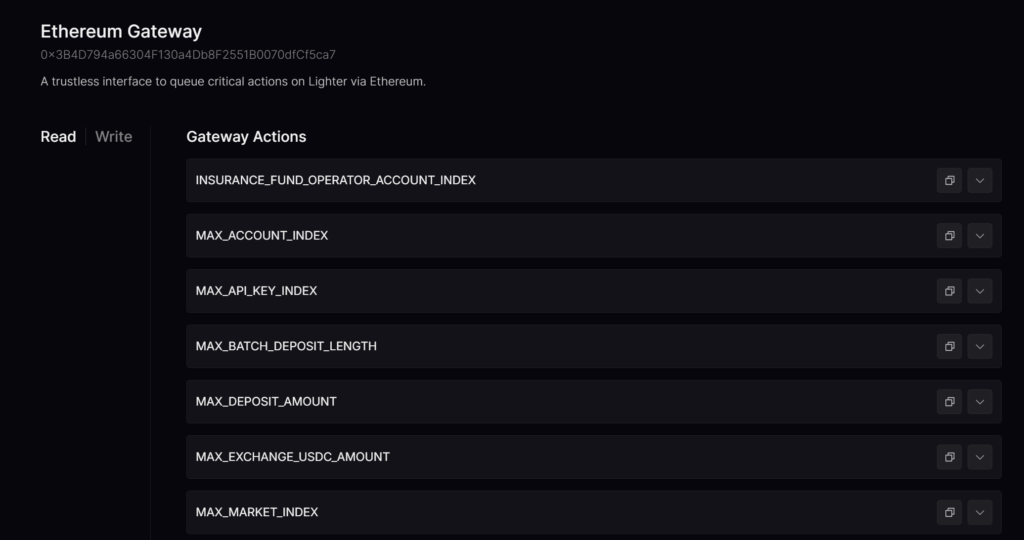Image resolution: width=1024 pixels, height=540 pixels.
Task: Expand the MAX_ACCOUNT_INDEX chevron
Action: [980, 236]
